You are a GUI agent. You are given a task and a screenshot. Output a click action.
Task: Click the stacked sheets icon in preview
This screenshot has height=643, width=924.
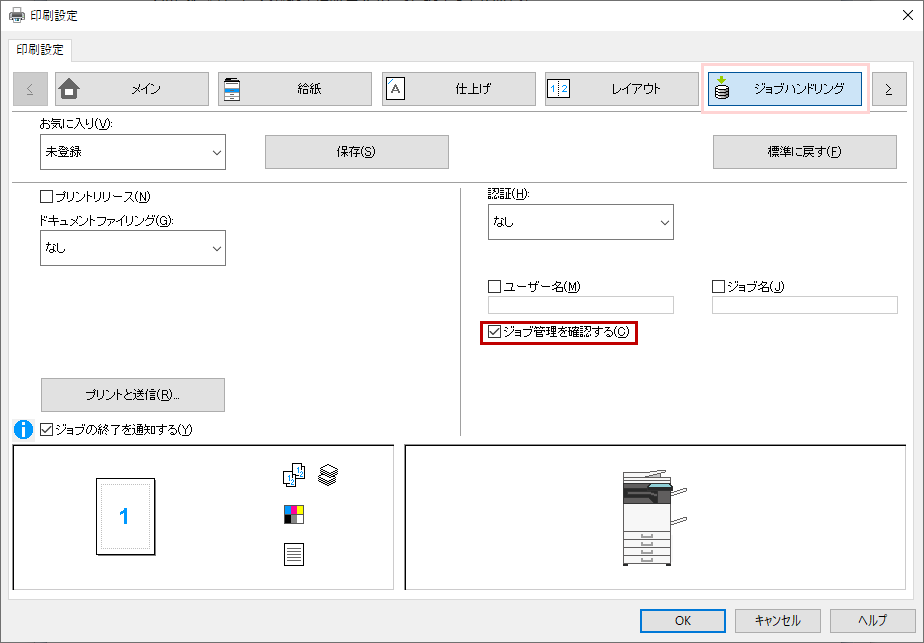coord(328,475)
